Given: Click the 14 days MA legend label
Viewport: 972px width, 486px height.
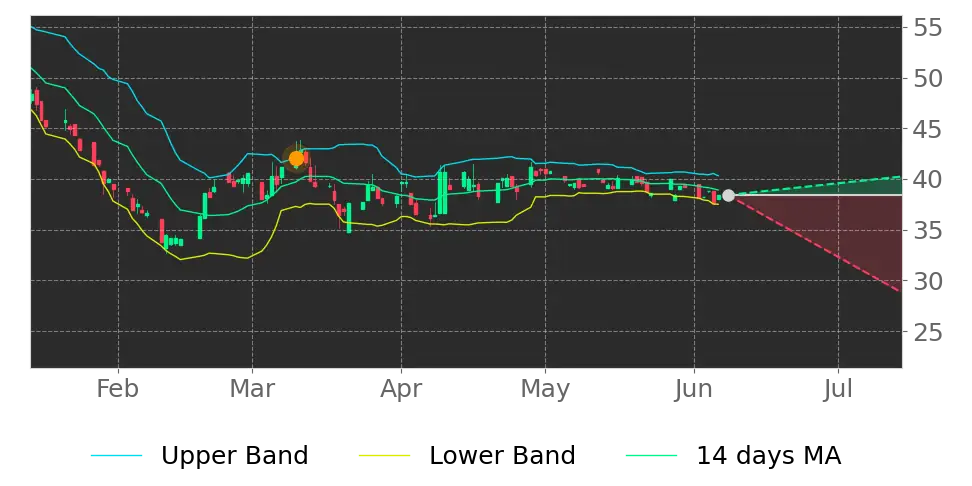Looking at the screenshot, I should (x=769, y=456).
